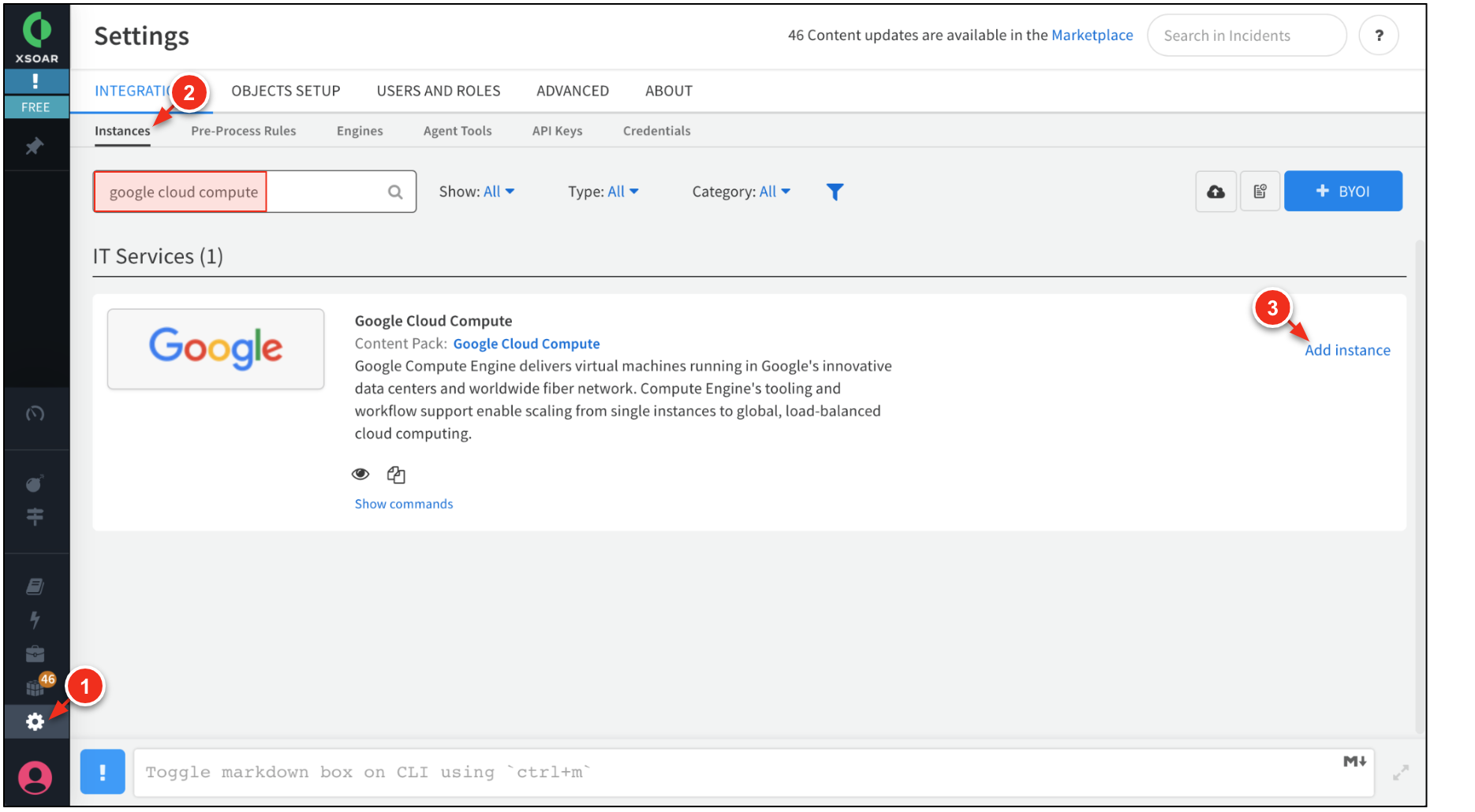Click the BYOI button

tap(1342, 192)
